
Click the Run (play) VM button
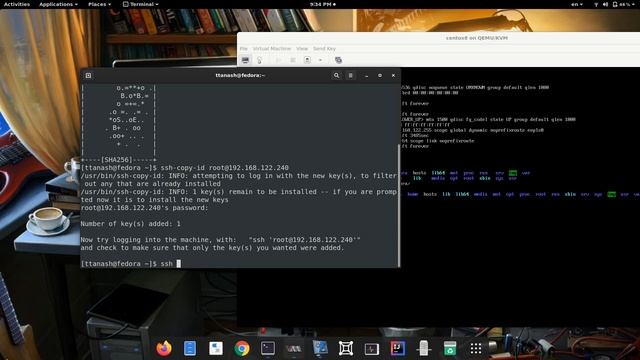pos(278,60)
